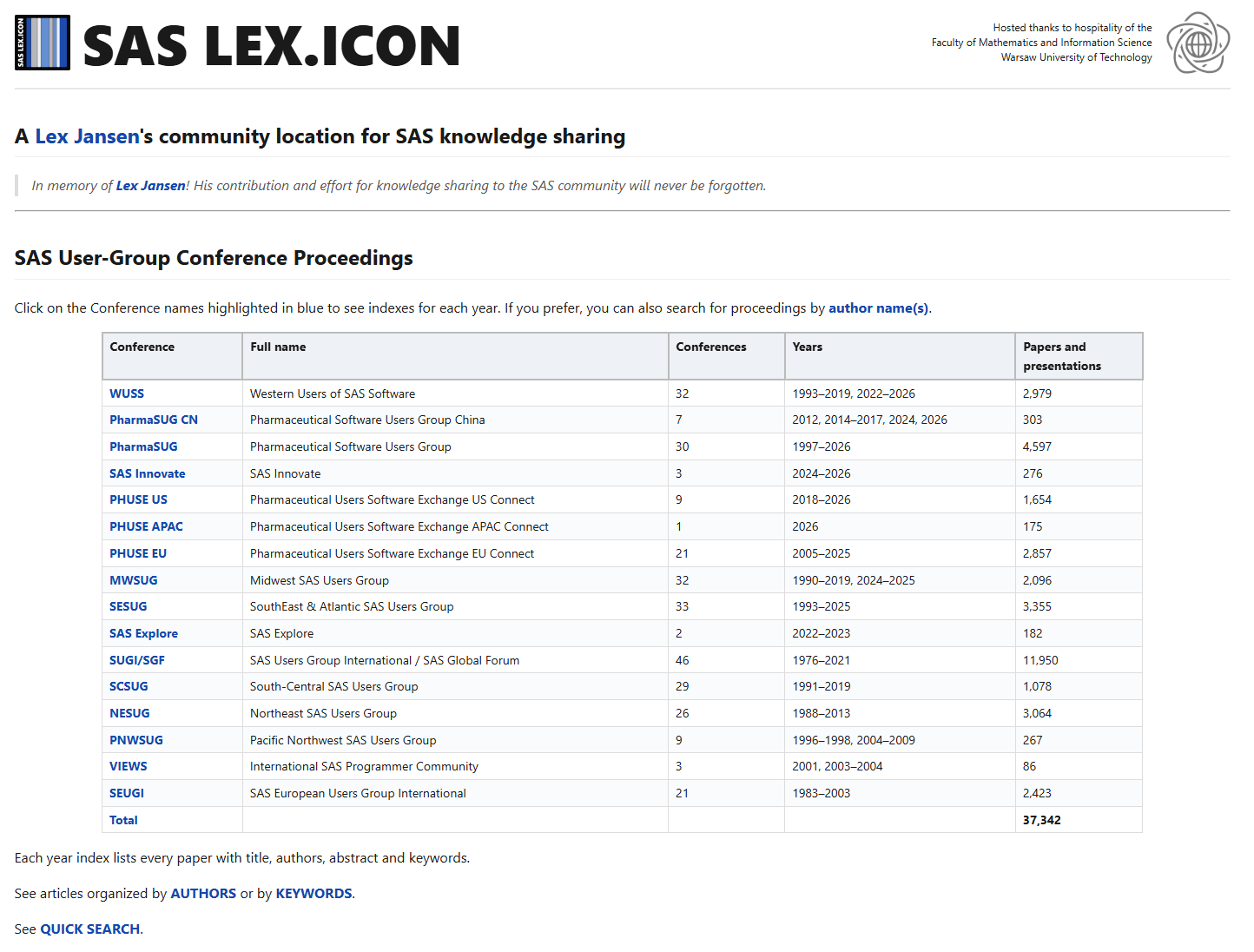Click the Years column header
This screenshot has width=1254, height=952.
pos(900,356)
